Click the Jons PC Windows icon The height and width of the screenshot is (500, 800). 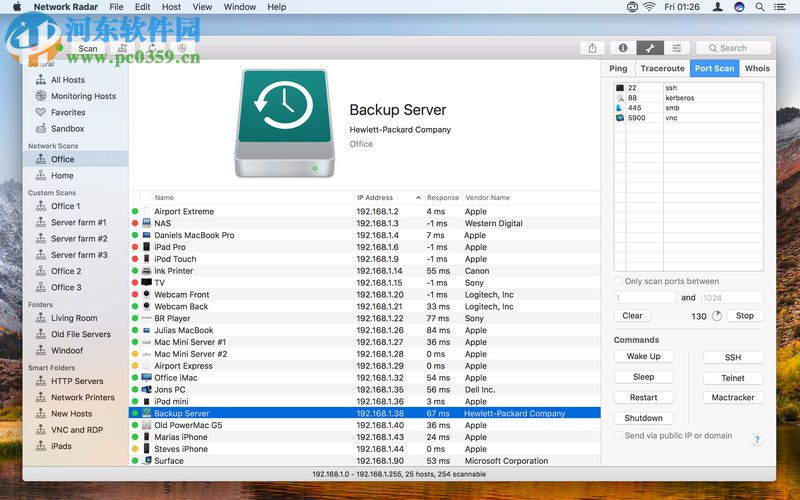click(146, 389)
